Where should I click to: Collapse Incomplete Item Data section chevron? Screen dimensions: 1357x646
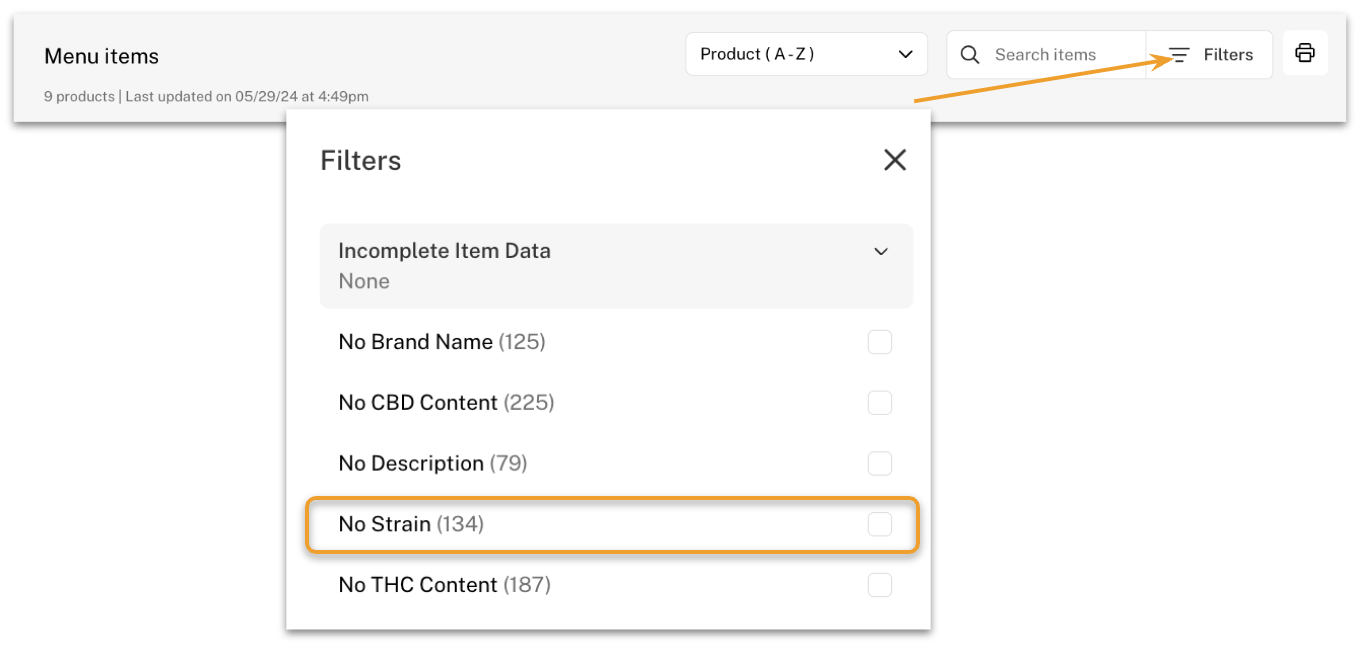click(881, 251)
